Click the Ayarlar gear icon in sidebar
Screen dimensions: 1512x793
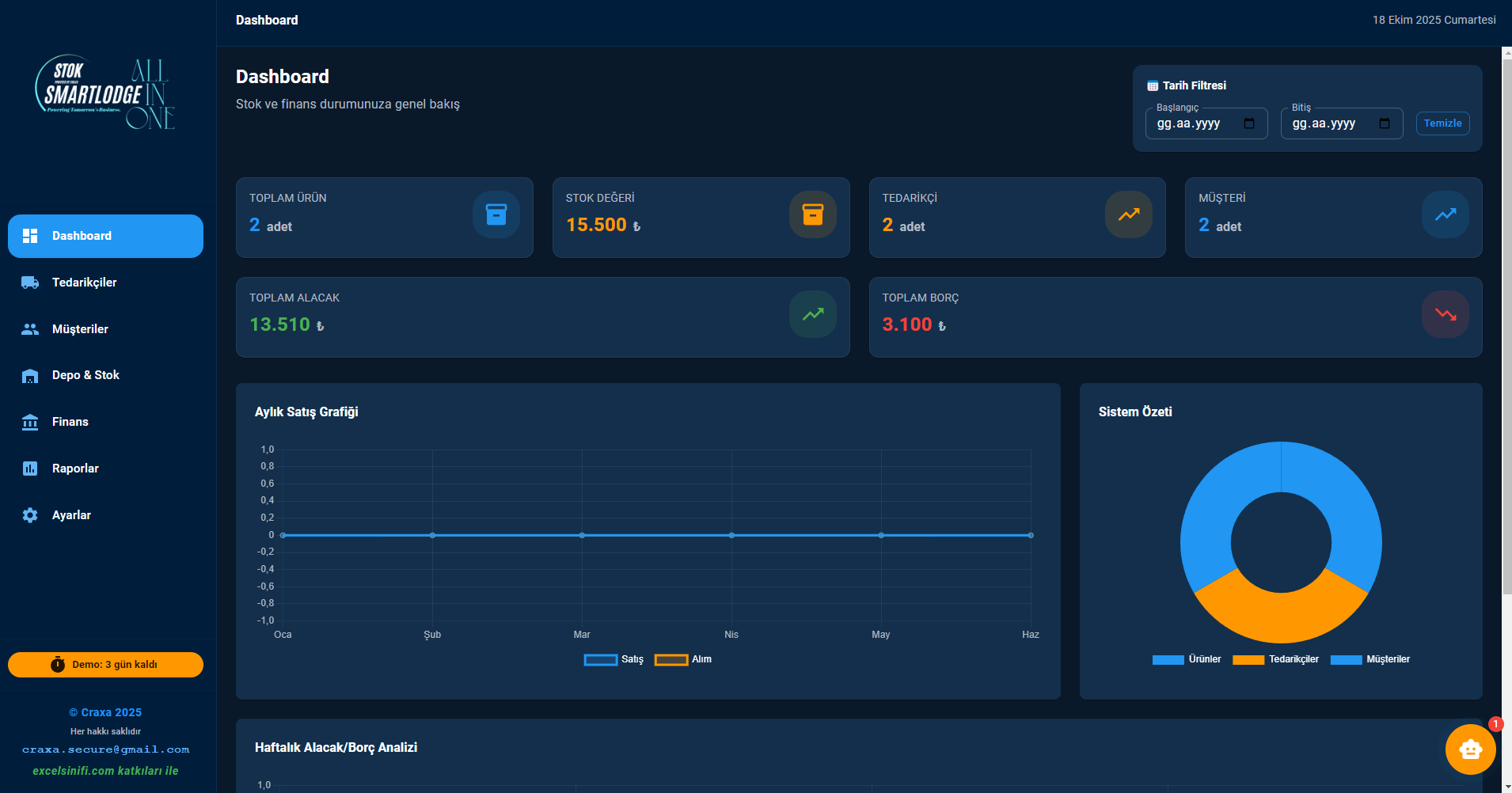pos(30,515)
